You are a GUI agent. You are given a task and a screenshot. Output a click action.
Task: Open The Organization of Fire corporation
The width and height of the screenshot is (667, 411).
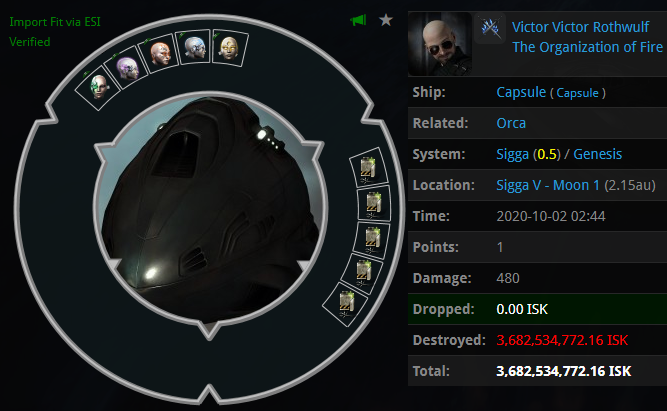(x=587, y=47)
